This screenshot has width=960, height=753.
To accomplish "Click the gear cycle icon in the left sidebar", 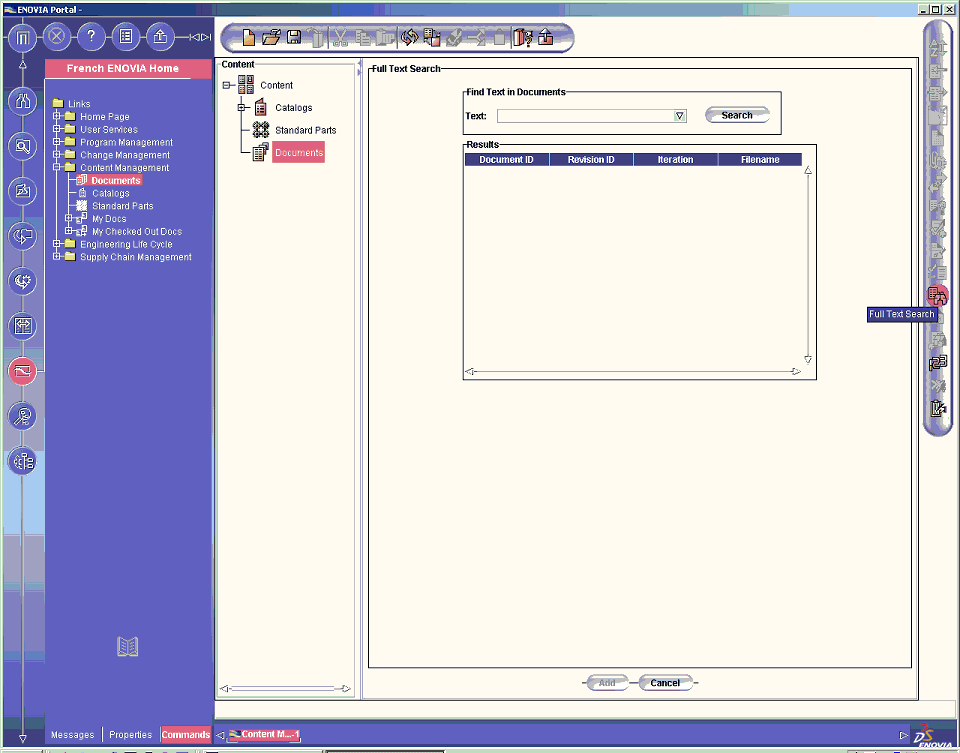I will coord(23,281).
